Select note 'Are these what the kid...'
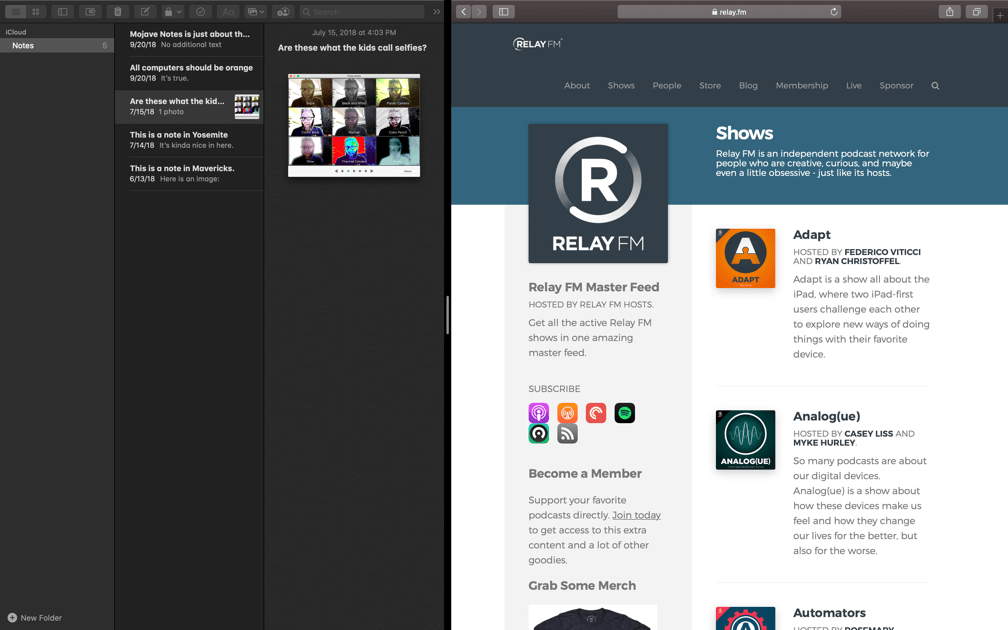The height and width of the screenshot is (630, 1008). [x=189, y=106]
